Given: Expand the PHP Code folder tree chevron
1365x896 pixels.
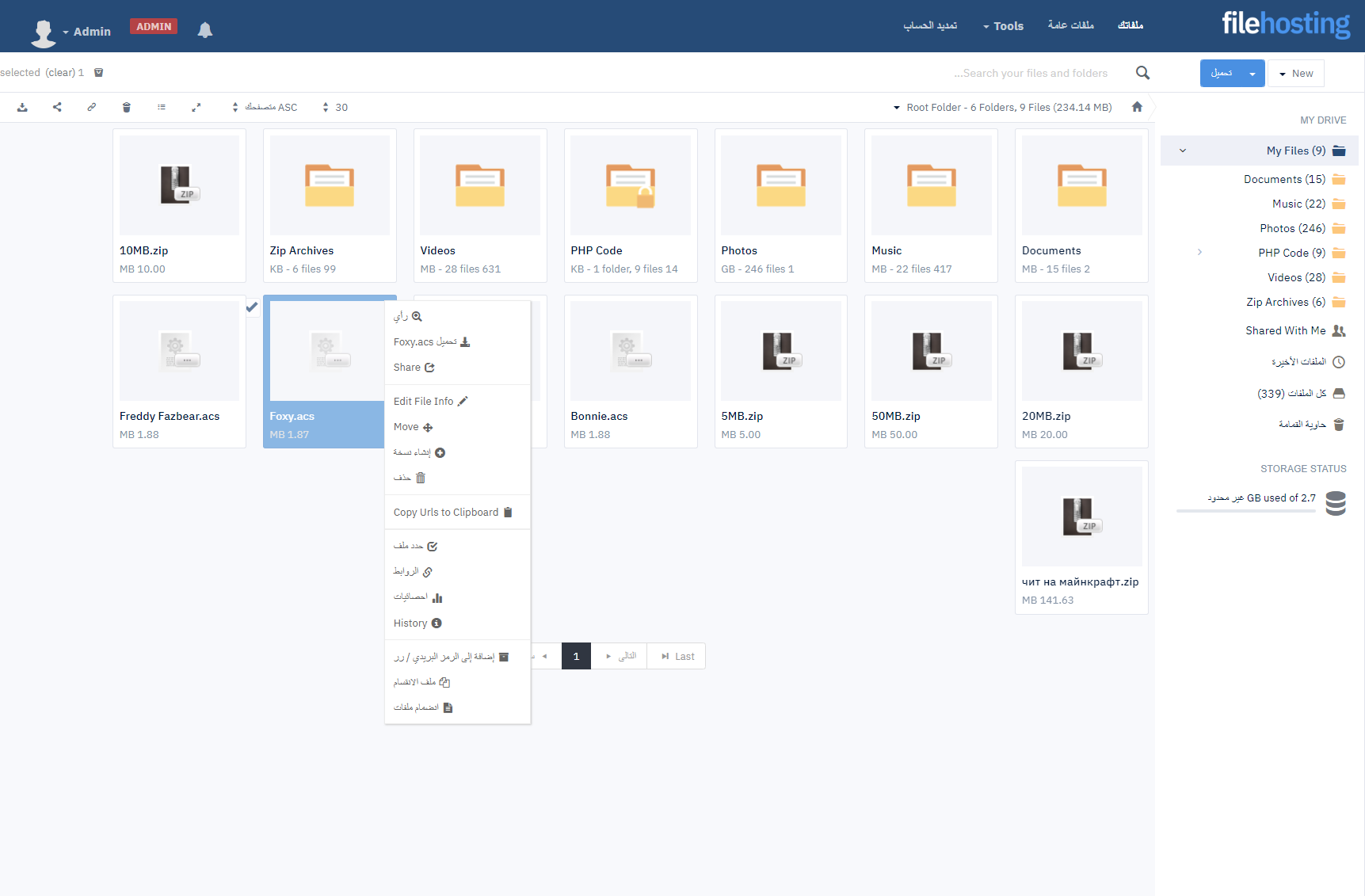Looking at the screenshot, I should [x=1199, y=253].
